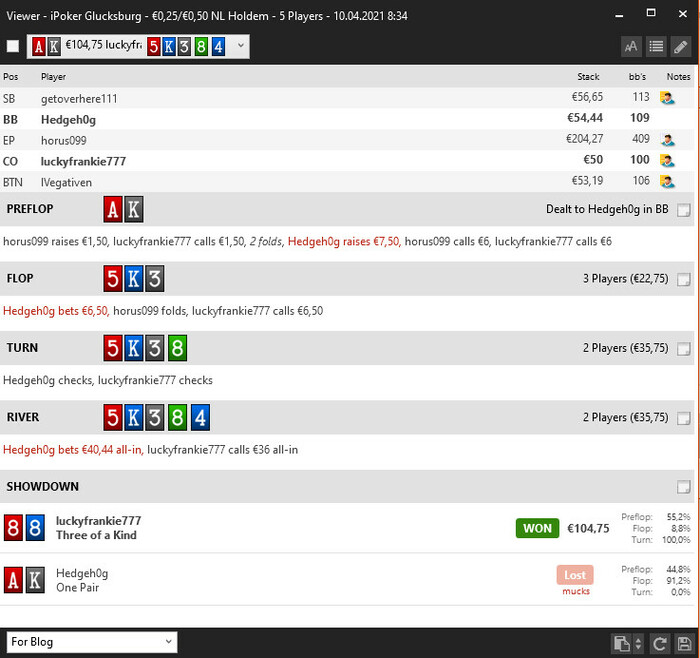Click 'One Pair' hand description
The image size is (700, 658).
78,587
